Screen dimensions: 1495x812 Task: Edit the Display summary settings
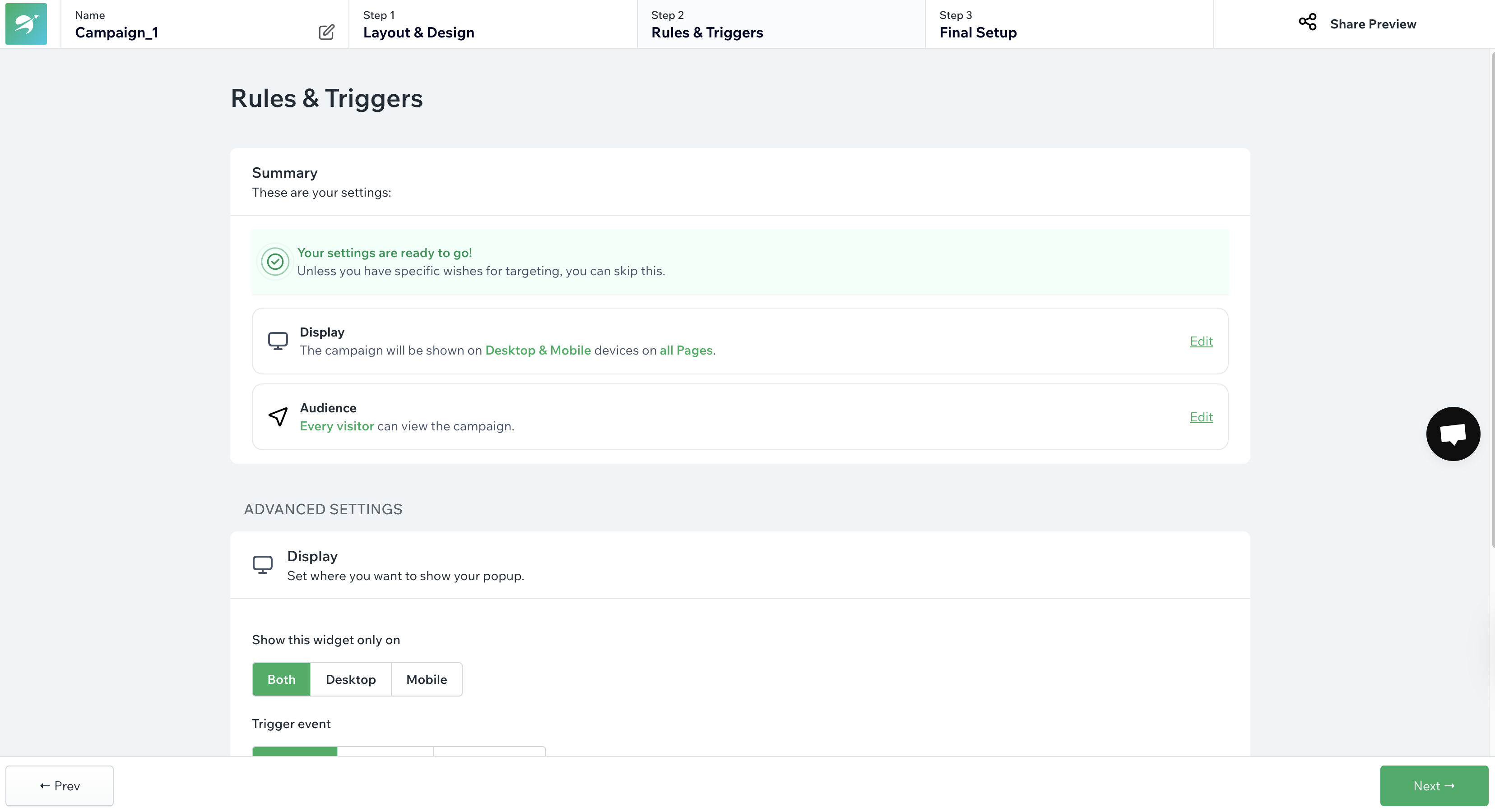[x=1201, y=341]
